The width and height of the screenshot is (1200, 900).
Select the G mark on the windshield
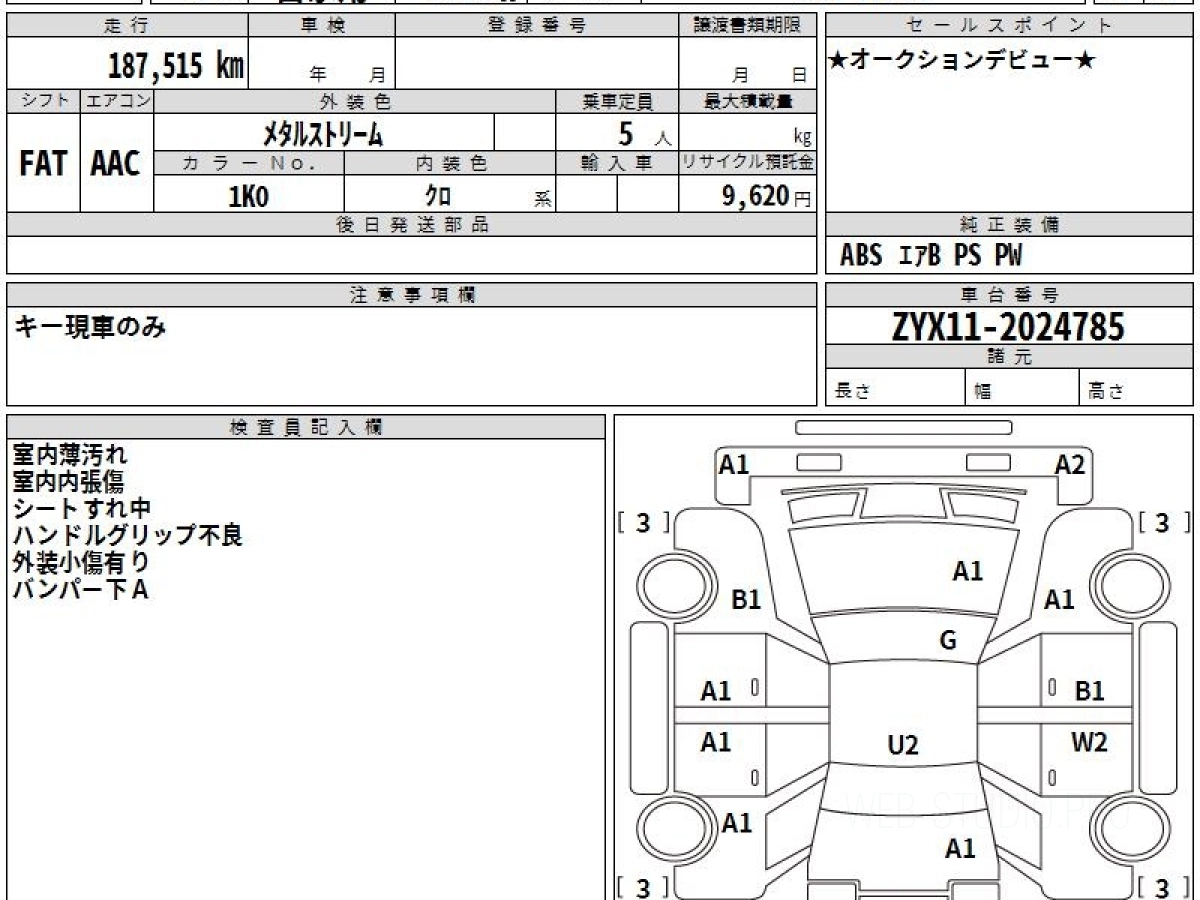click(x=948, y=641)
